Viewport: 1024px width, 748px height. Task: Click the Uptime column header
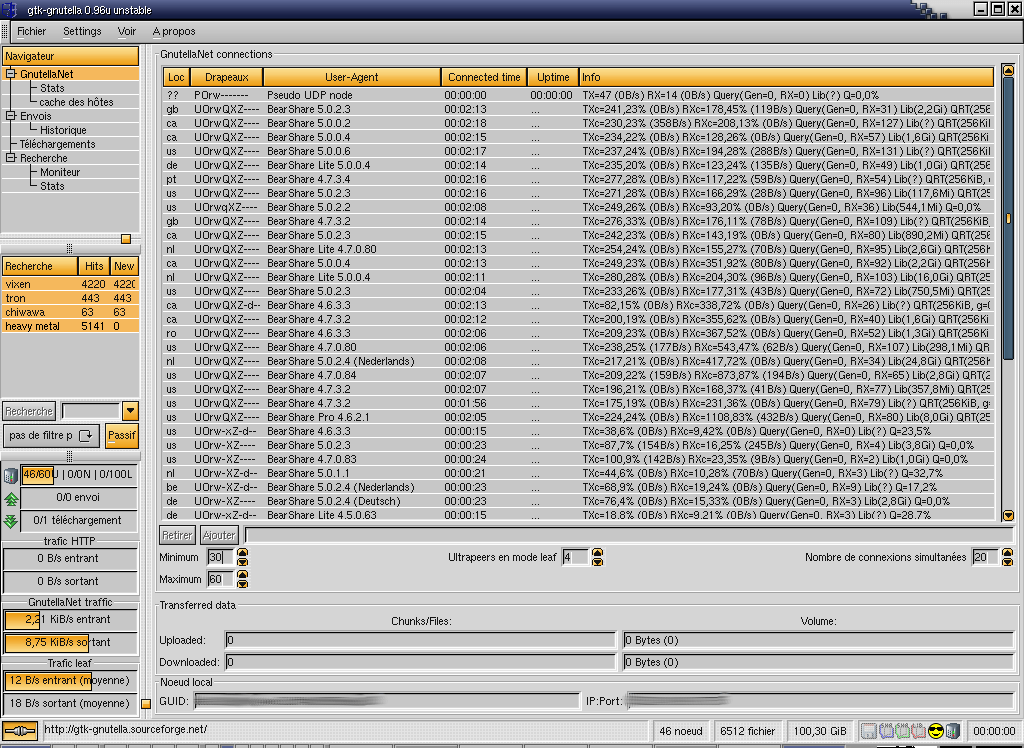pos(553,77)
